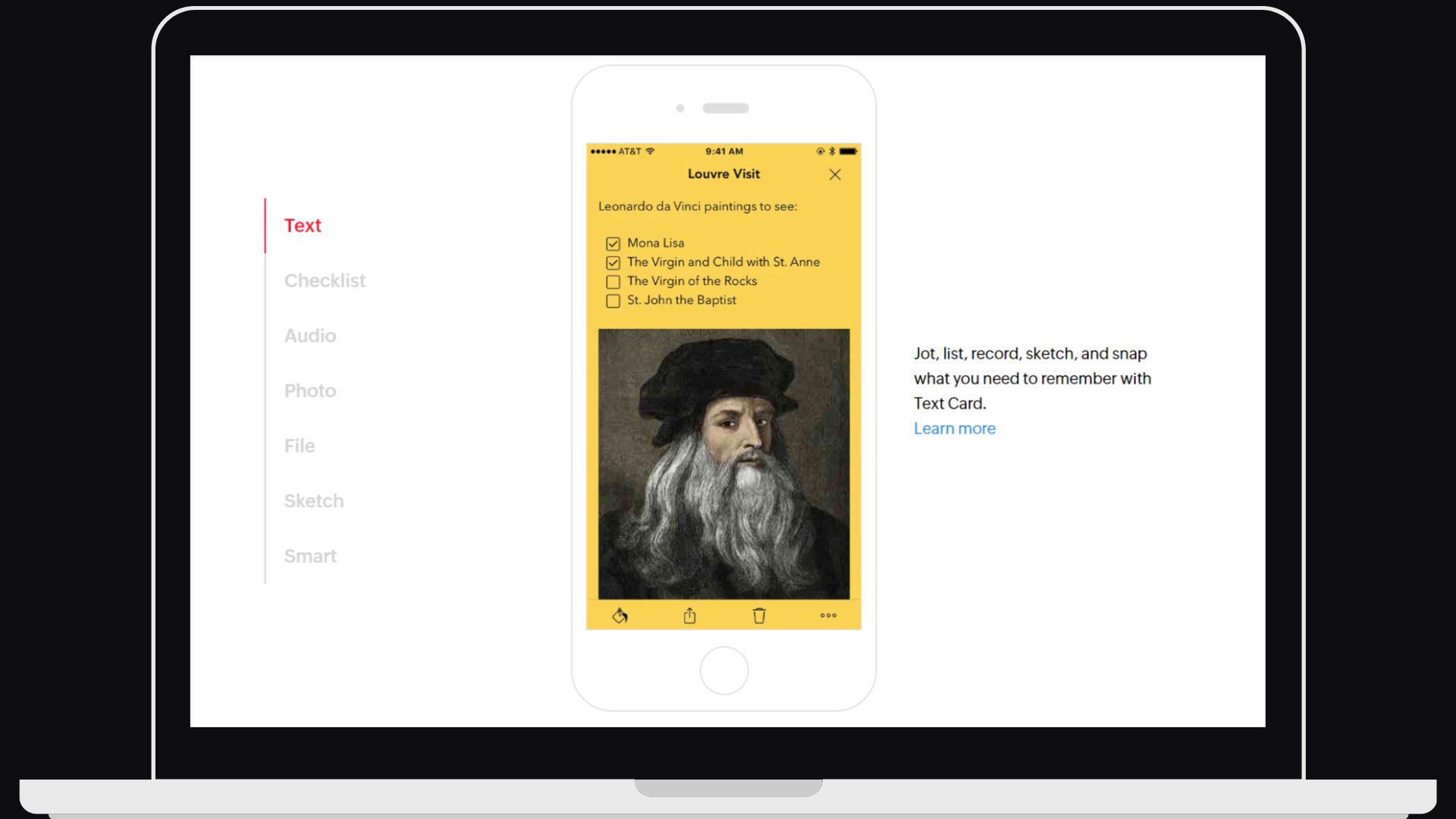Check The Virgin of the Rocks box
Screen dimensions: 1456x819
pos(613,281)
